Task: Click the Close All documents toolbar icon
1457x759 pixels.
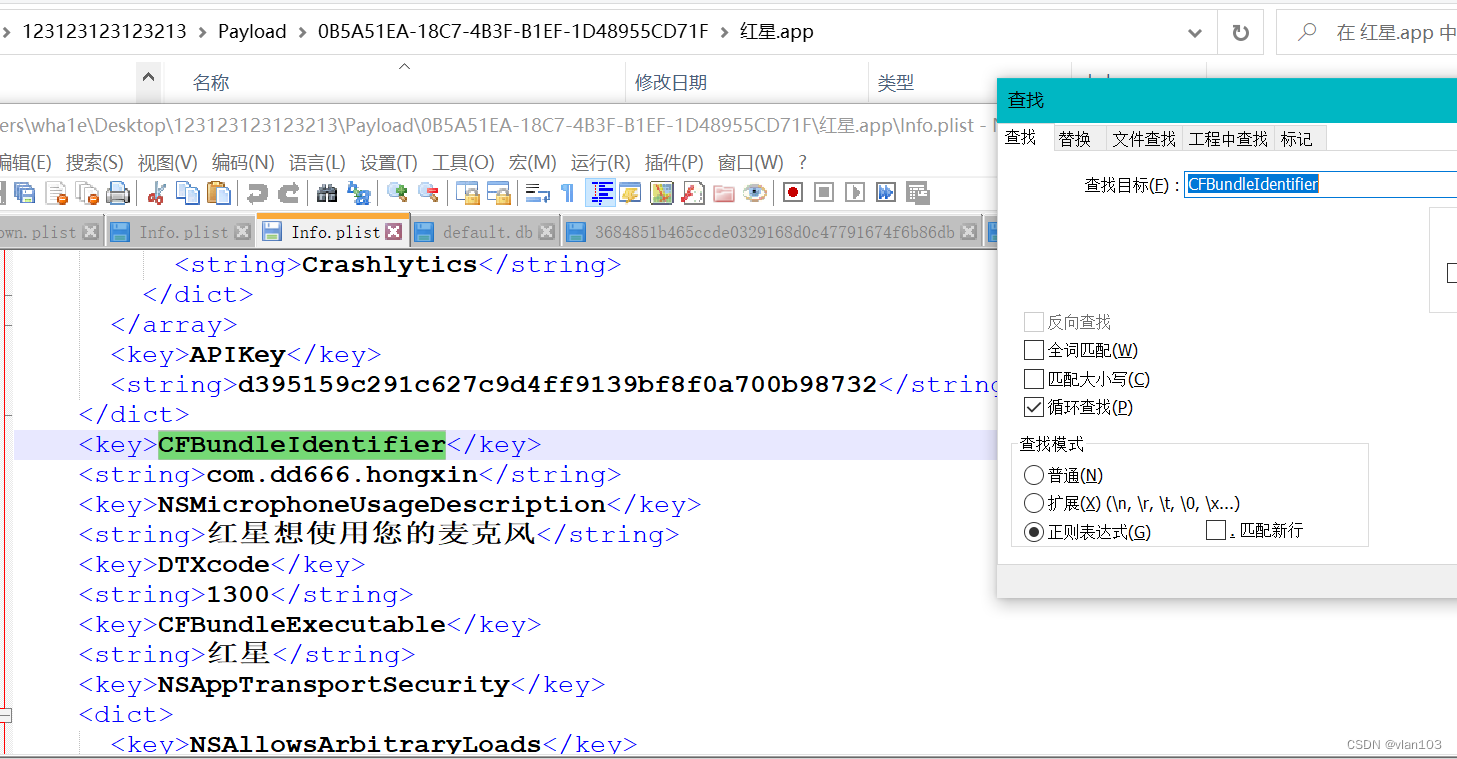Action: pos(87,192)
